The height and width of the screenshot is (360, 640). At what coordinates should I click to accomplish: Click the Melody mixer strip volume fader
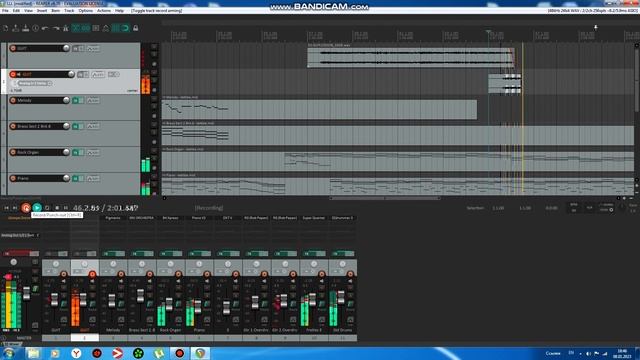click(112, 301)
